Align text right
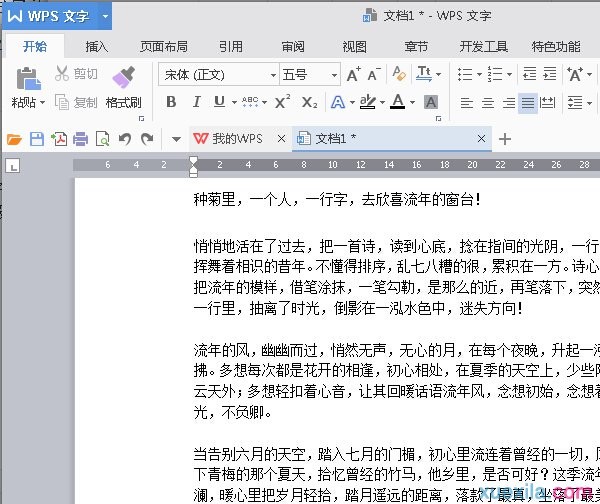This screenshot has height=504, width=600. [x=508, y=103]
